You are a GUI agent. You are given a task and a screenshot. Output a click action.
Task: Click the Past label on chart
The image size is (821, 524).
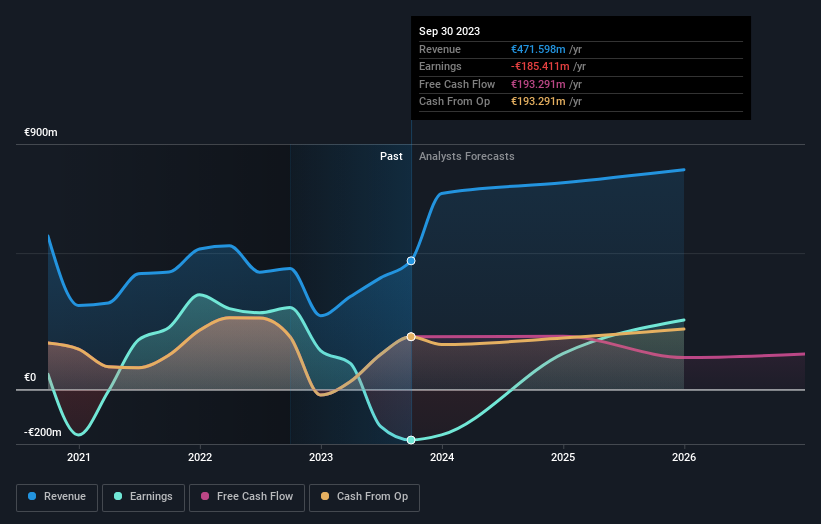pos(391,157)
